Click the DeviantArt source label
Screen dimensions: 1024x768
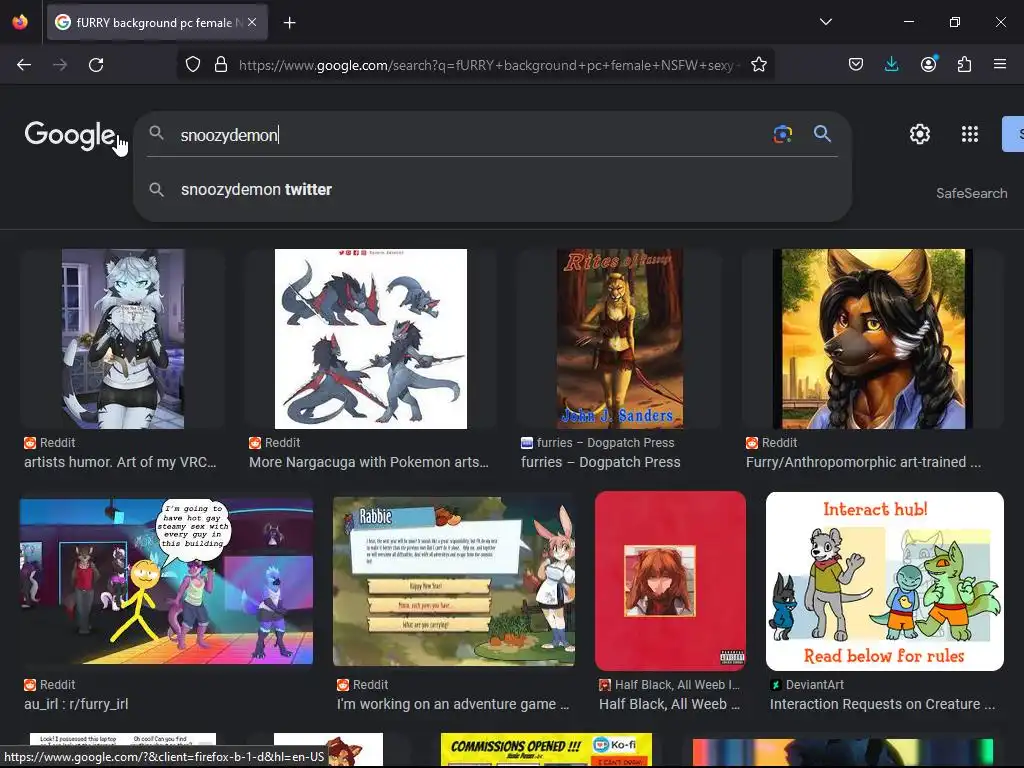(807, 684)
